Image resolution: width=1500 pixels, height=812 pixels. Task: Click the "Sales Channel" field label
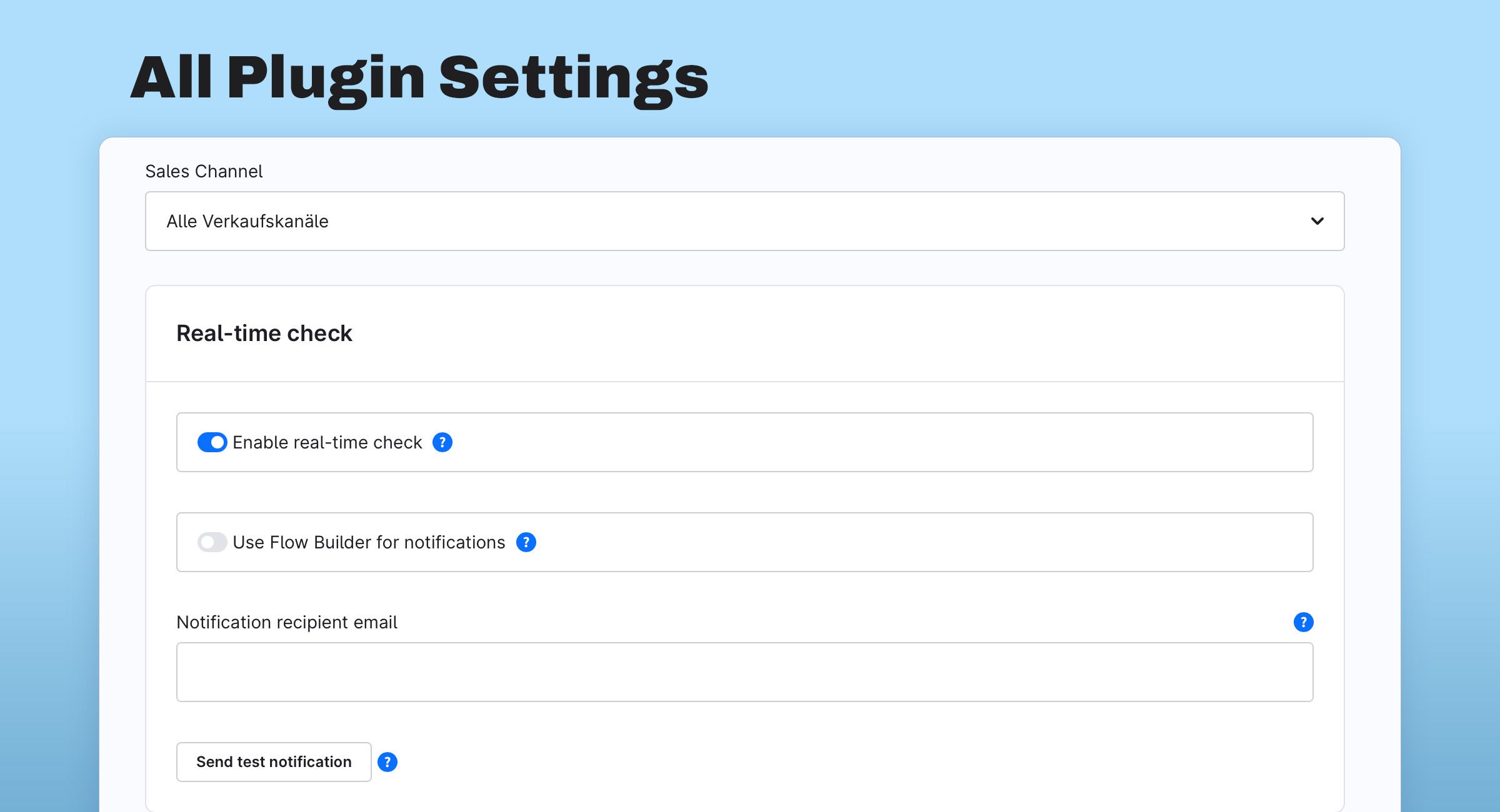point(204,171)
